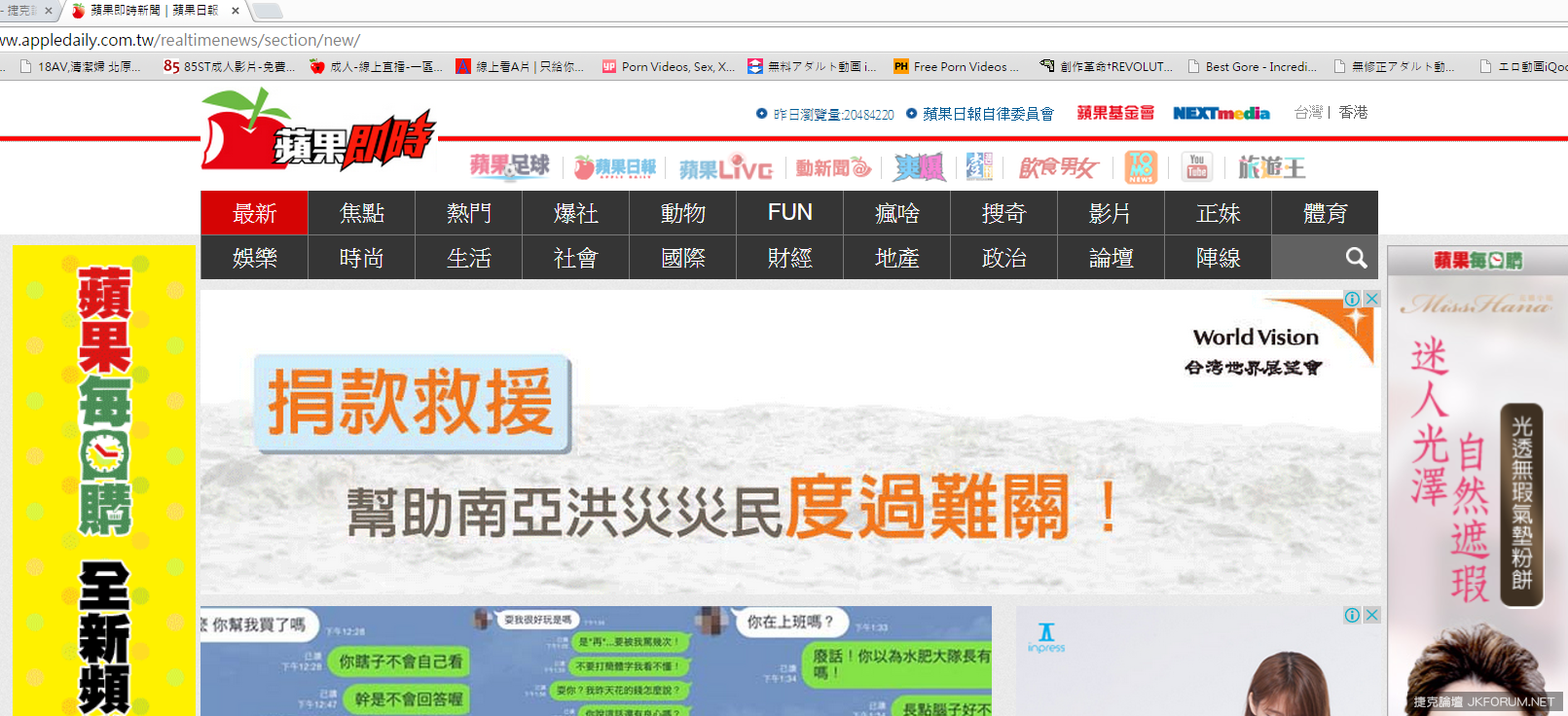
Task: Open the 論壇 forum section
Action: point(1112,258)
